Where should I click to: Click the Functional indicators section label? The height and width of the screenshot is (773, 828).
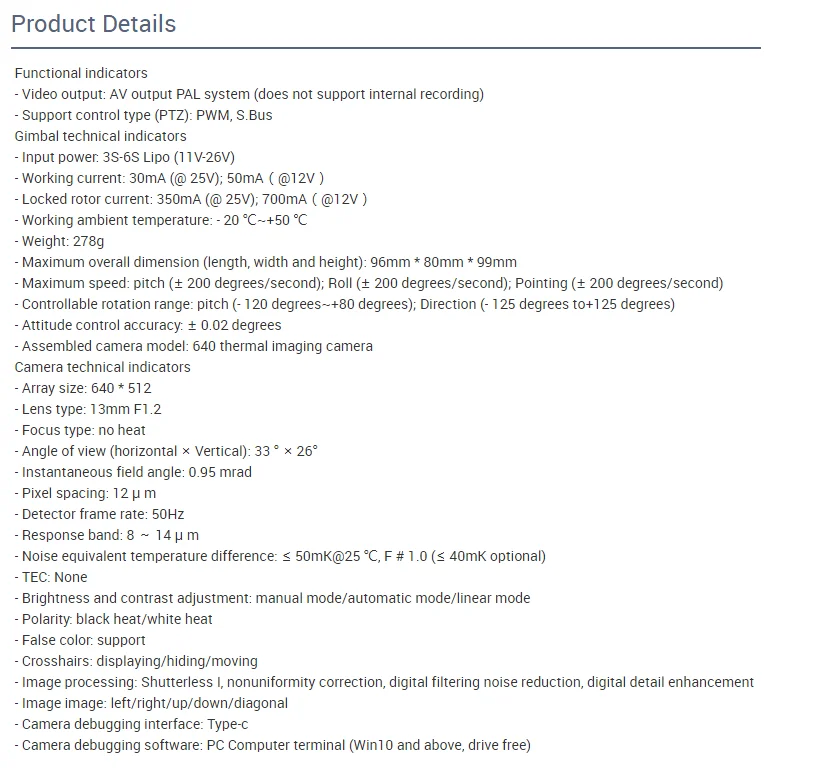[x=81, y=73]
